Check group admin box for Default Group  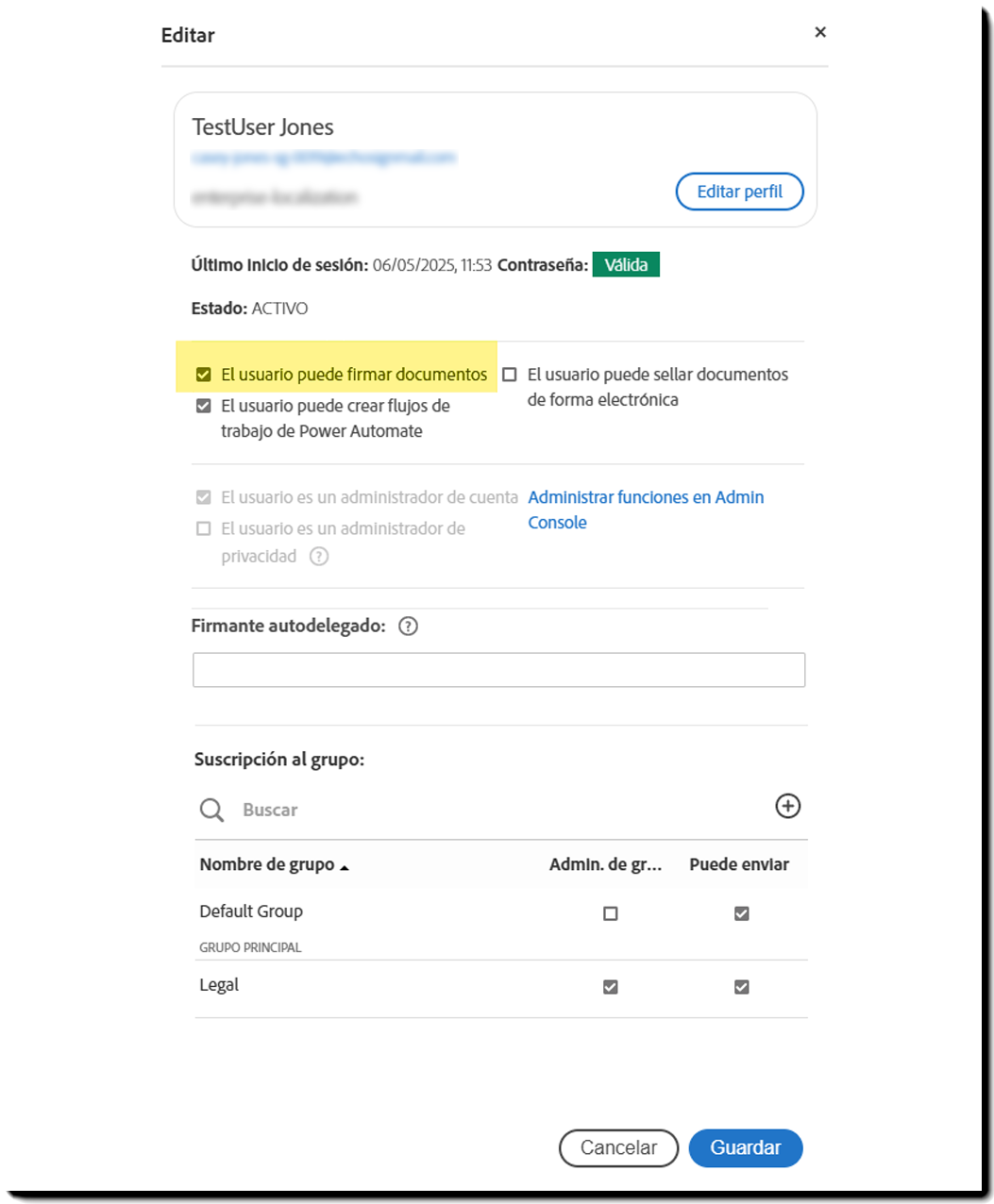[x=611, y=913]
